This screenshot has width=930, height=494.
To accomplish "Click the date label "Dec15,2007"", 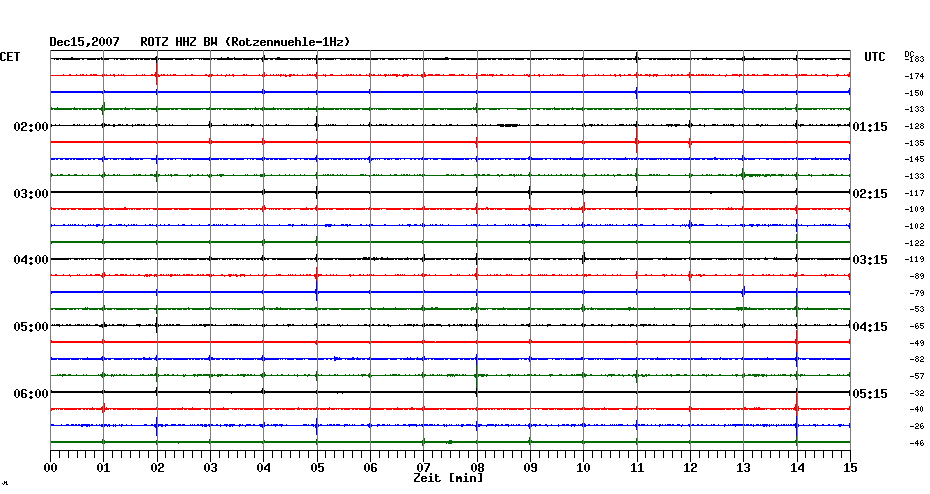I will [x=84, y=42].
